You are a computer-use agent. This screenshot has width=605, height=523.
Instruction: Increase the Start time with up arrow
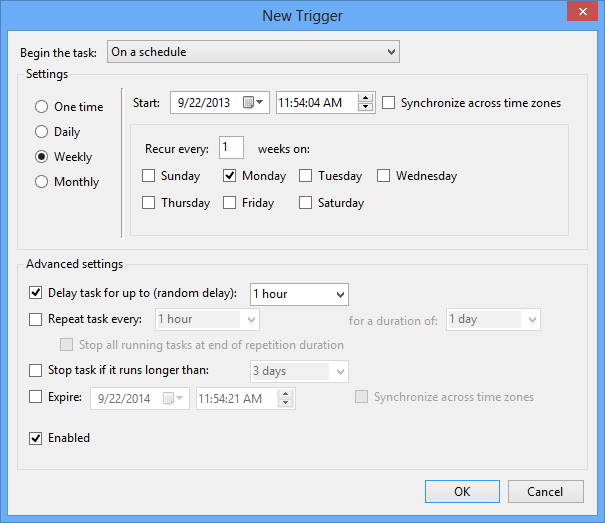coord(365,98)
